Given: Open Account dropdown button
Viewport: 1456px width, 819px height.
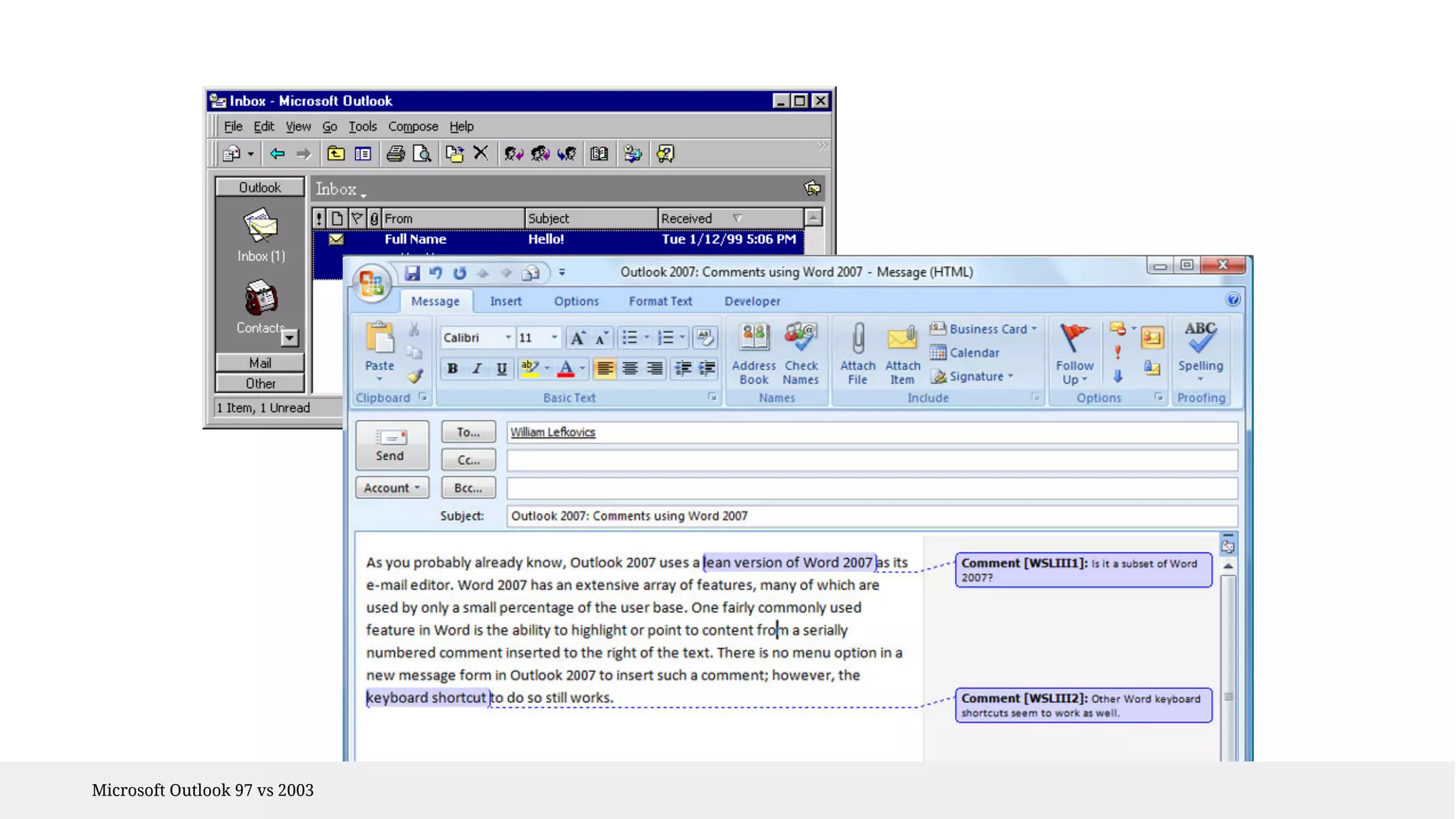Looking at the screenshot, I should click(x=392, y=488).
